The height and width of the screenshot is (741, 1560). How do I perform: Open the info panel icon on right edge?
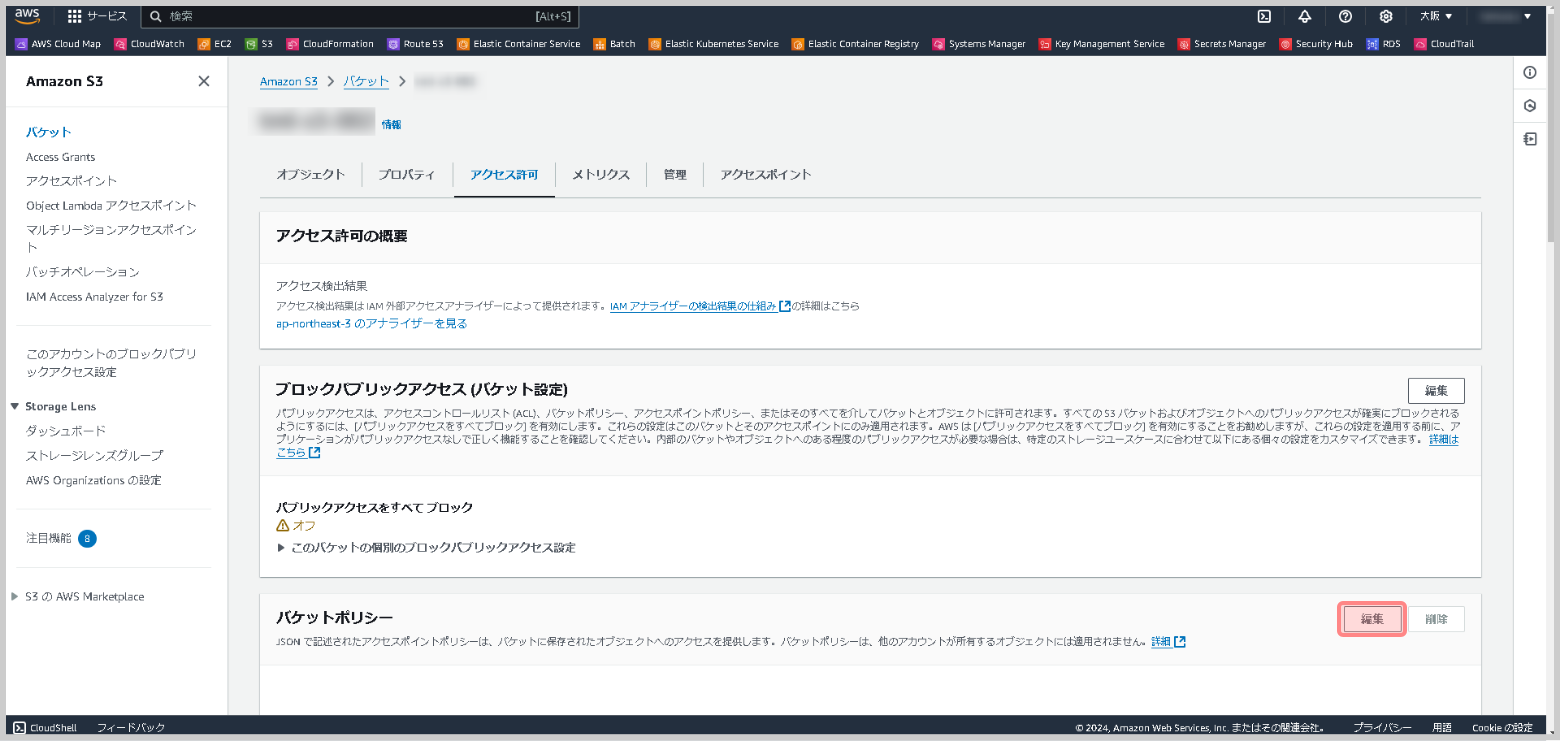point(1529,73)
